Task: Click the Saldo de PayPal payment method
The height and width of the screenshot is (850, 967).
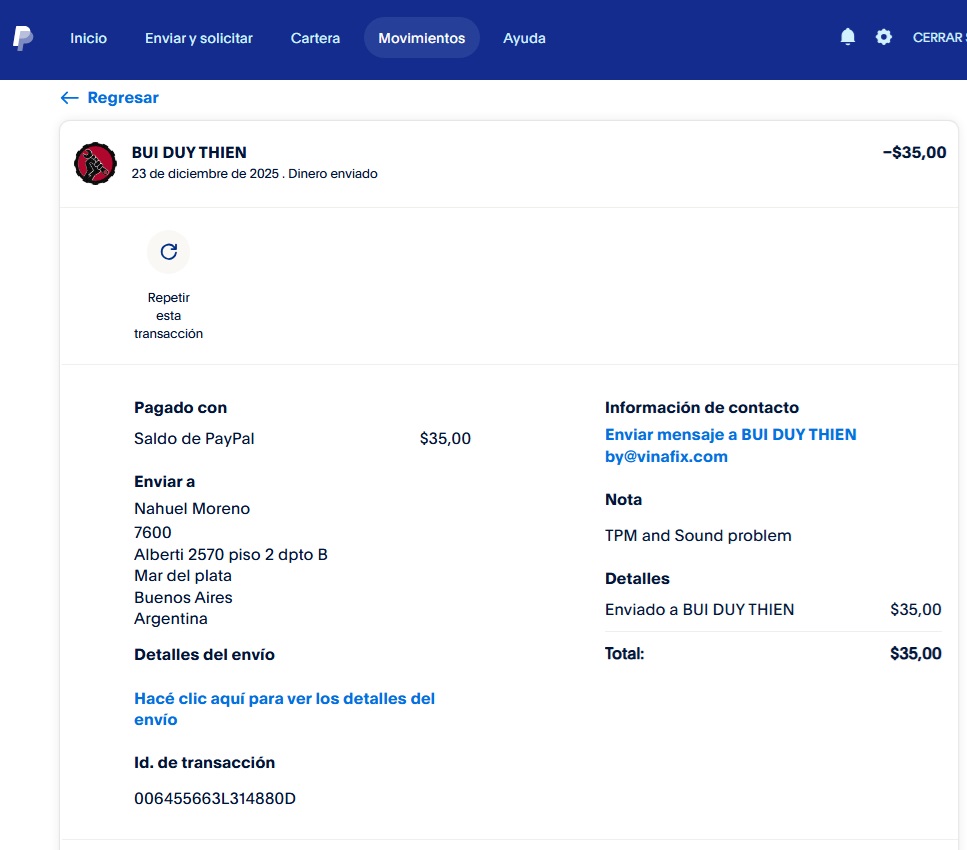Action: tap(194, 439)
